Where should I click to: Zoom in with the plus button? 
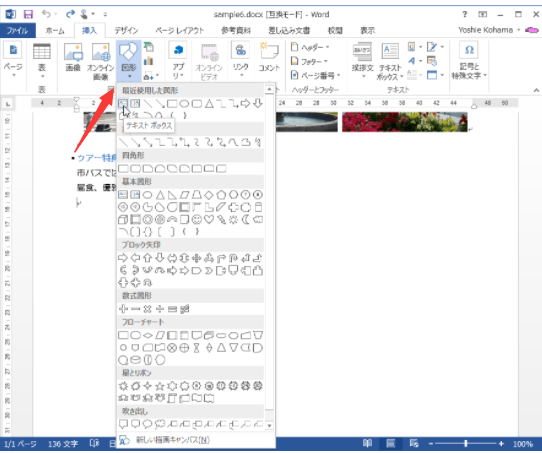[501, 443]
